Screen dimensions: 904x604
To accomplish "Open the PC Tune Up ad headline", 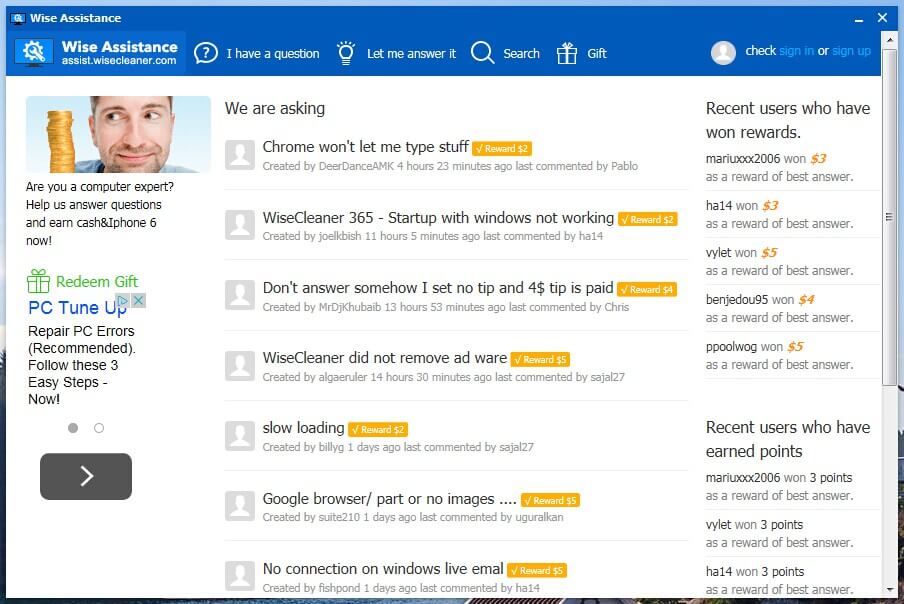I will click(x=77, y=308).
